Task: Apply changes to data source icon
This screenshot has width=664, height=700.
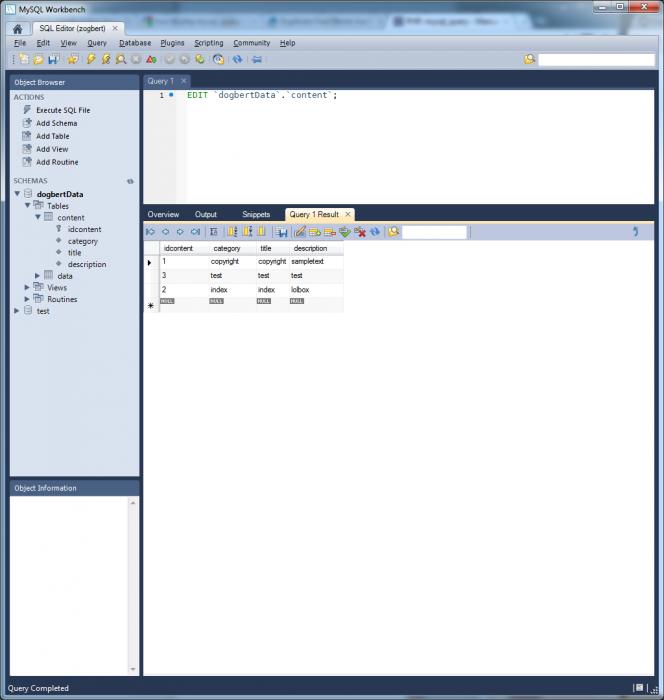Action: click(345, 232)
